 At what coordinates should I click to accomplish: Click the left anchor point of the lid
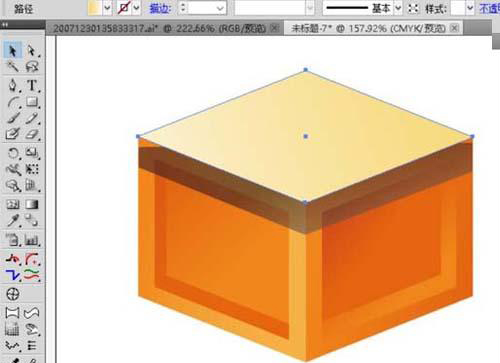coord(138,136)
